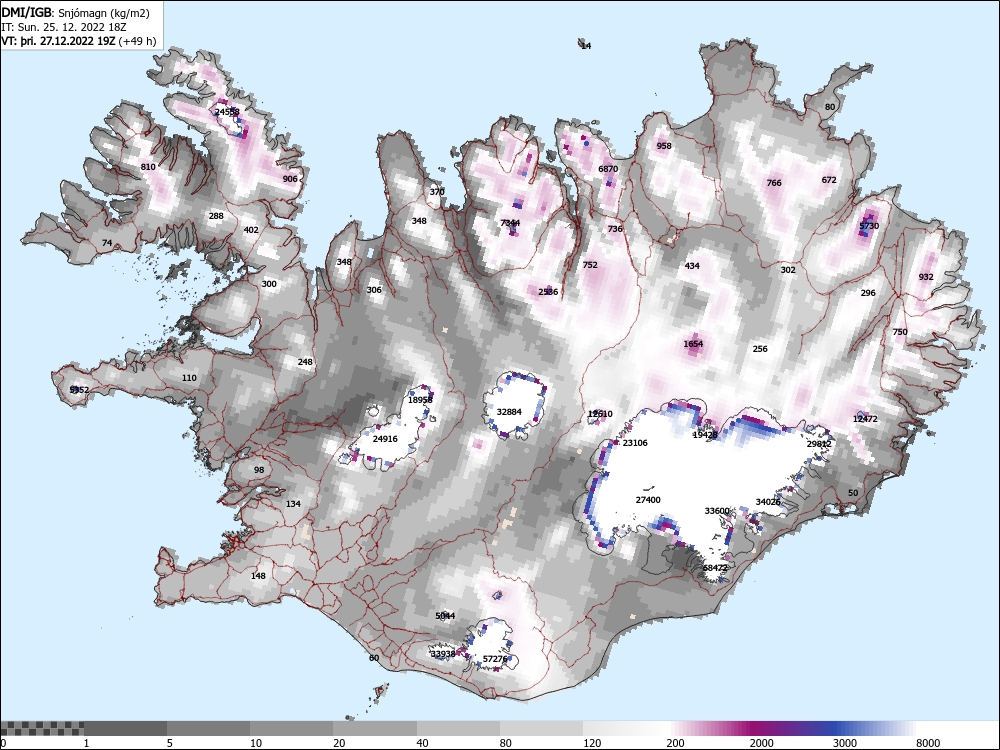
Task: Click the title text DMI/IGB Snjómagn (kg/m2)
Action: 75,13
